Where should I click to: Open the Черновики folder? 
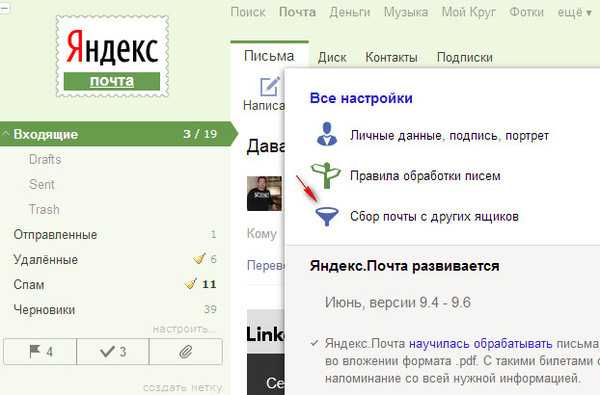tap(44, 310)
